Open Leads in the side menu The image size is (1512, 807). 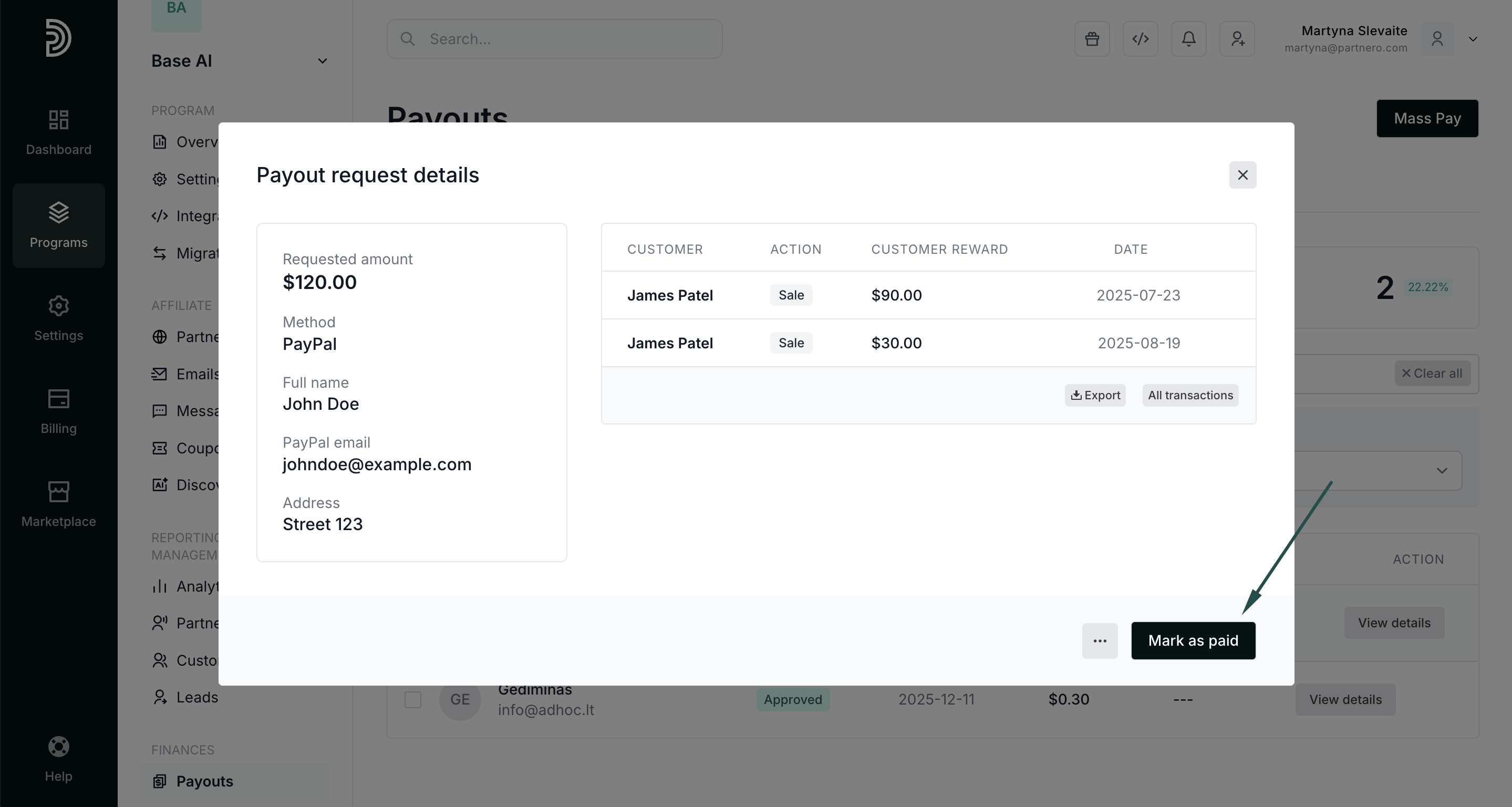tap(196, 697)
